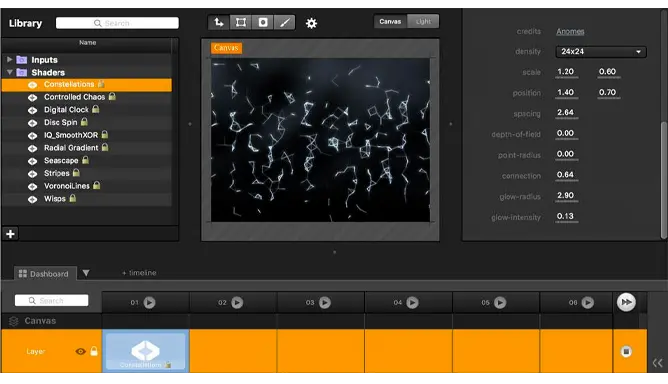Click the shader icon beside Digital Clock
The width and height of the screenshot is (668, 384).
[32, 110]
